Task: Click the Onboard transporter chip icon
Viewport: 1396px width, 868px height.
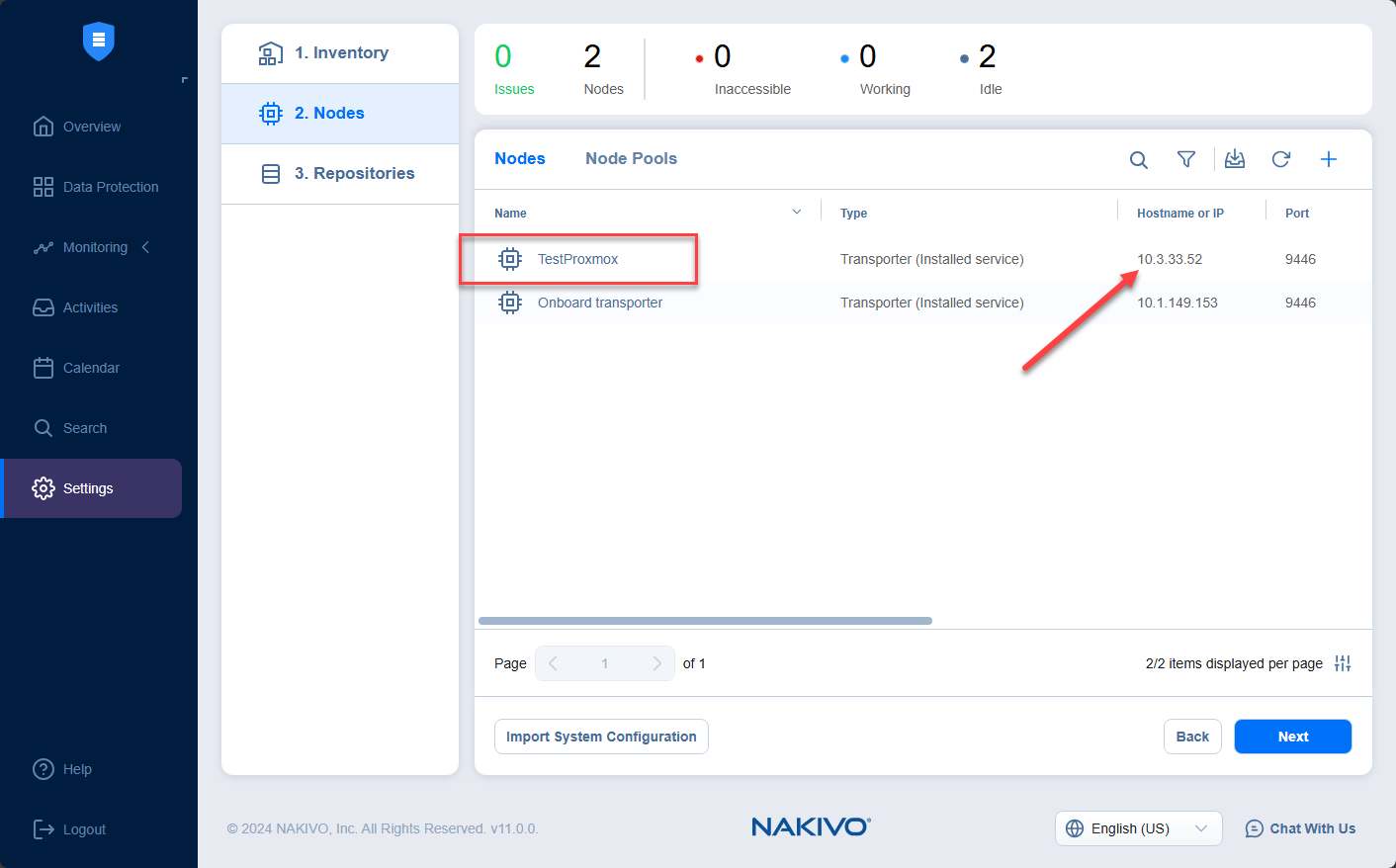Action: click(x=510, y=303)
